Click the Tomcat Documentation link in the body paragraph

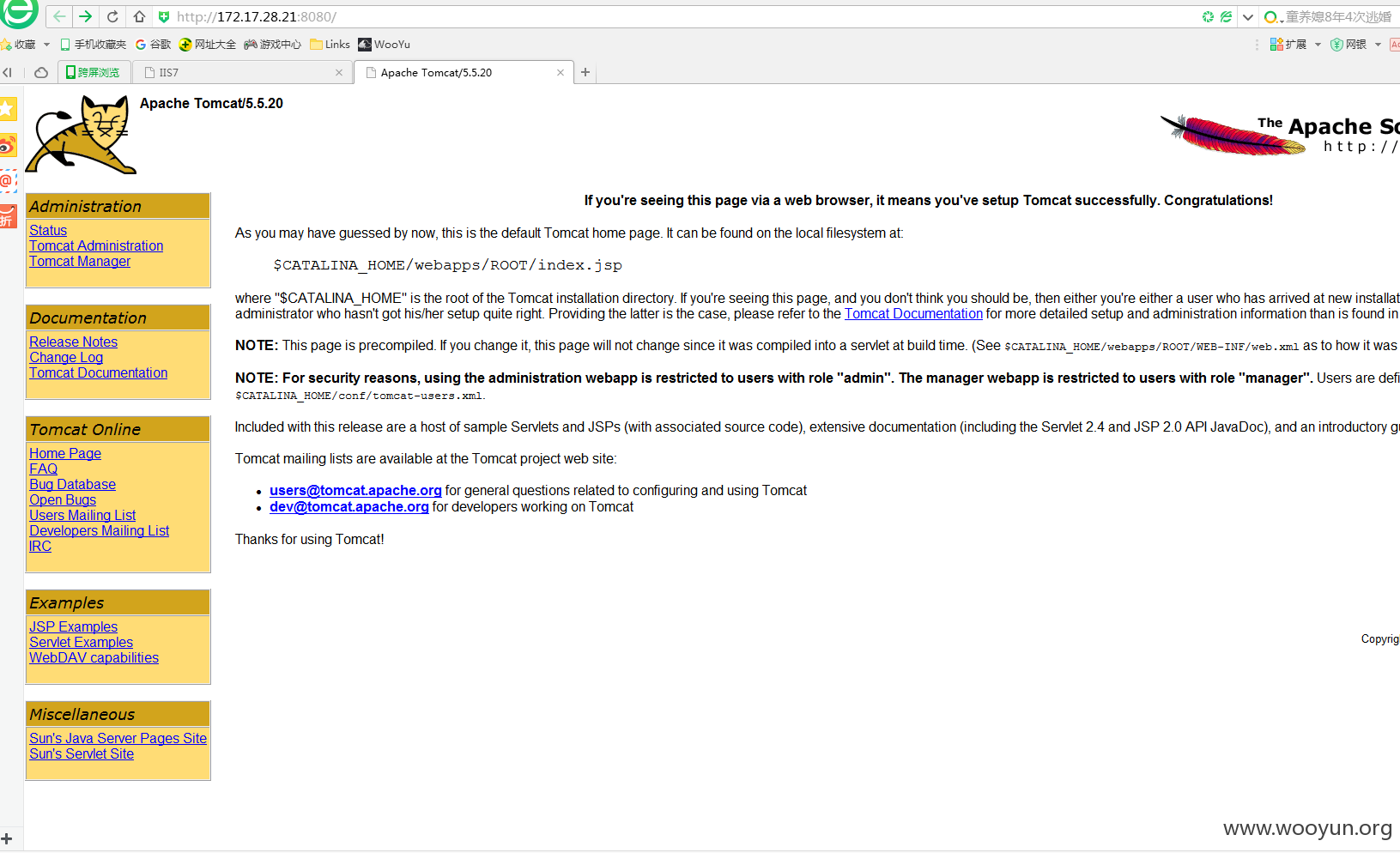click(913, 313)
